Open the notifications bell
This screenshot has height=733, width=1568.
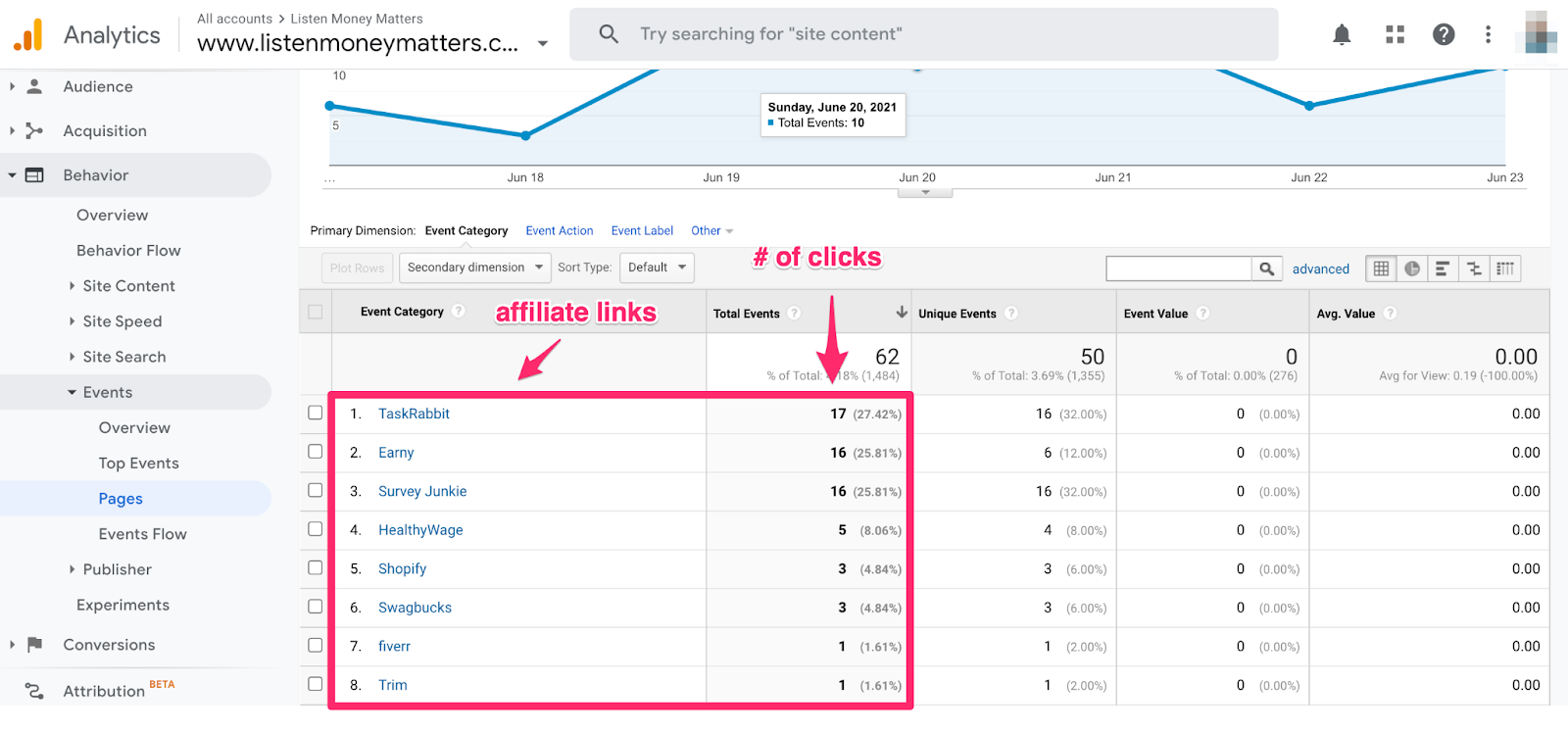[x=1342, y=35]
